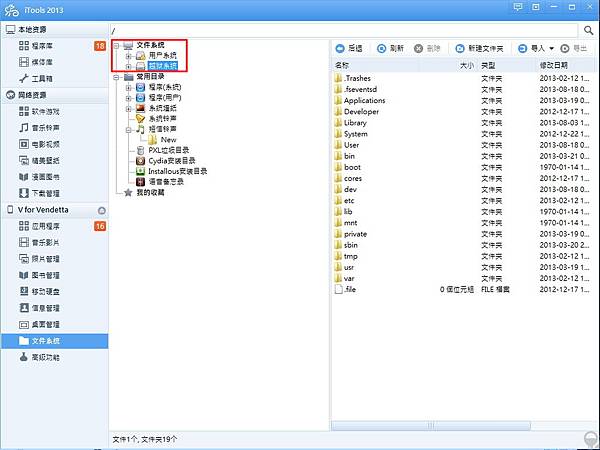Open the 导入 import dropdown arrow

click(551, 49)
